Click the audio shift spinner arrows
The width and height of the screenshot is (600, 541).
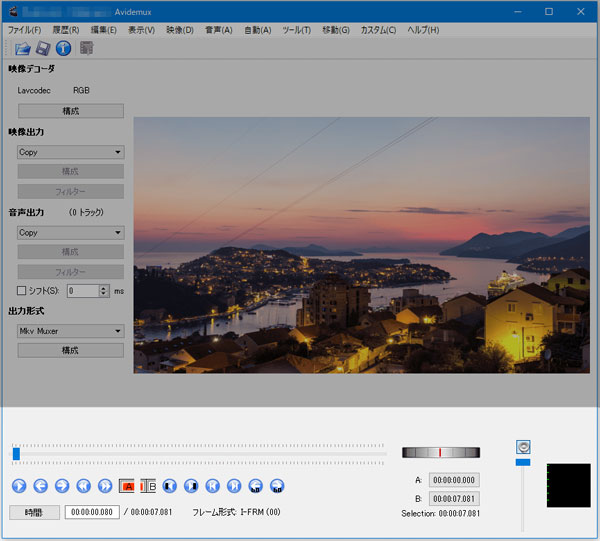point(103,291)
